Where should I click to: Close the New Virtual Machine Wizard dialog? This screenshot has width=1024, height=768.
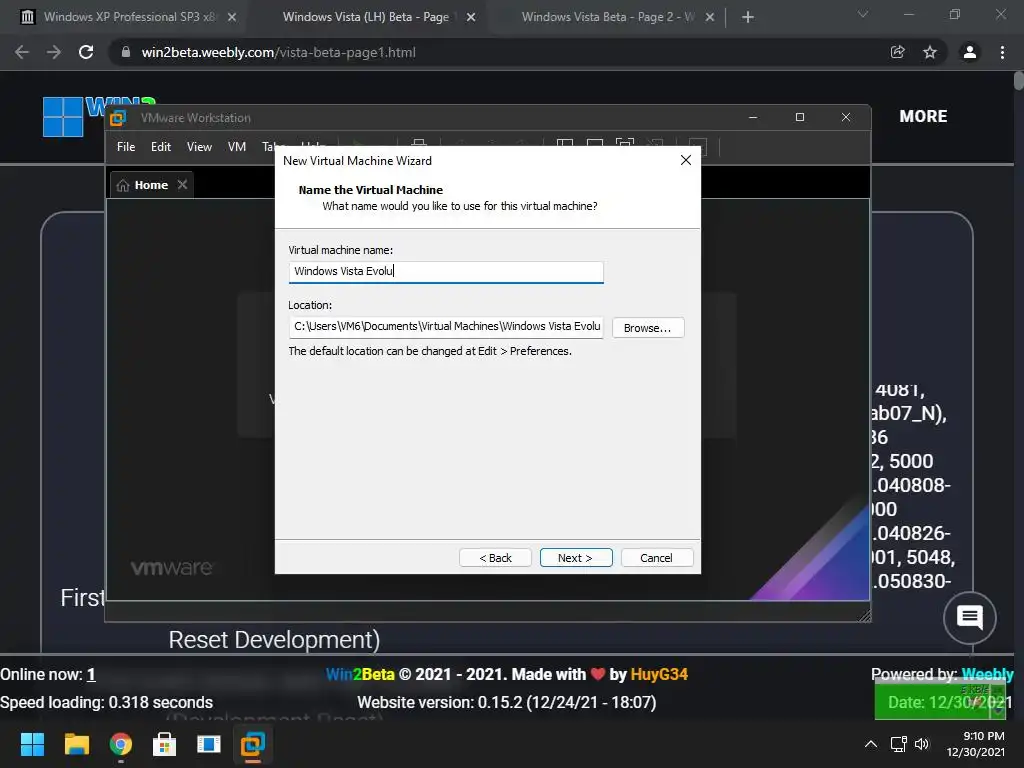[686, 161]
